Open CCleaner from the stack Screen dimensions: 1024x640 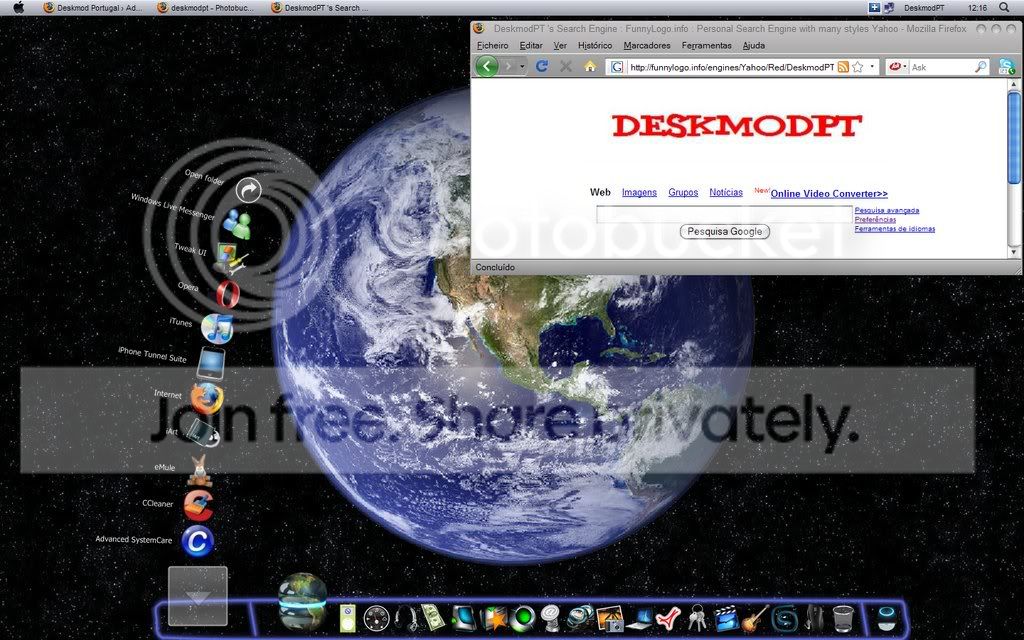click(x=200, y=506)
